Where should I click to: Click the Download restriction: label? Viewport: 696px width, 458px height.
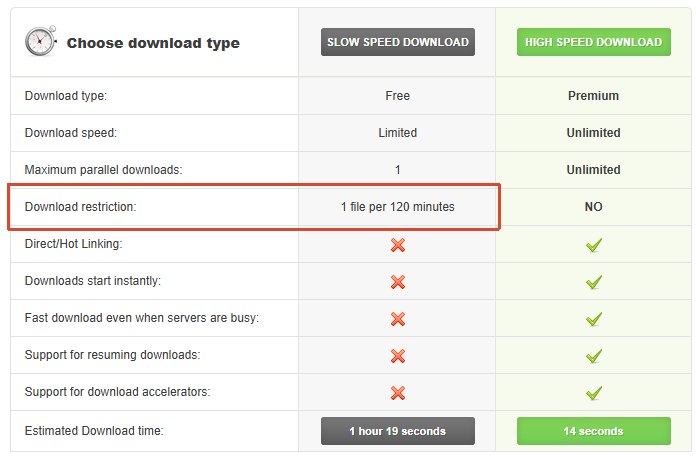coord(80,207)
